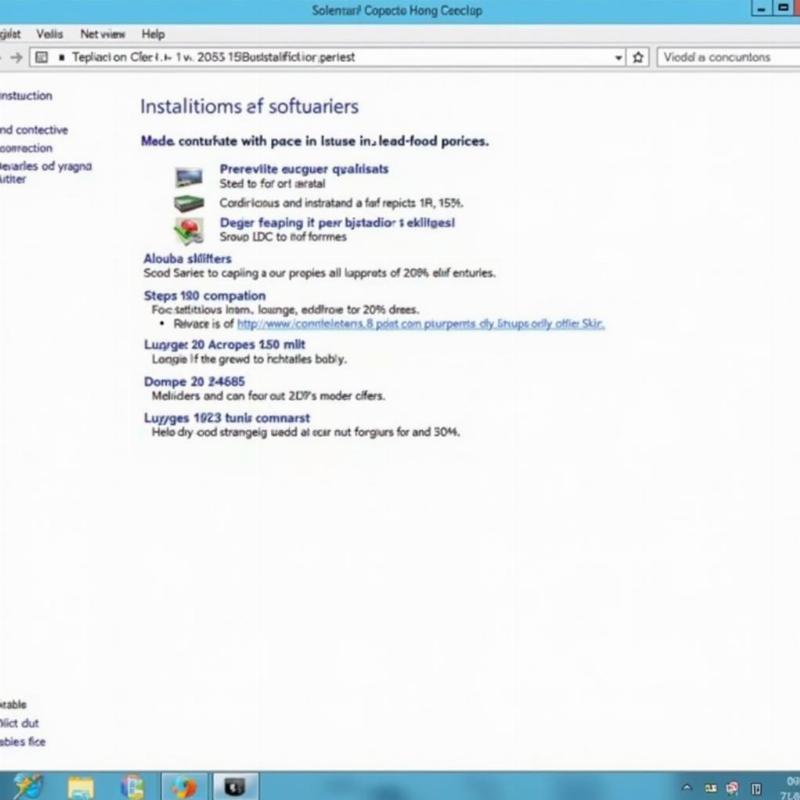Open the Help menu
Screen dimensions: 800x800
pos(153,34)
